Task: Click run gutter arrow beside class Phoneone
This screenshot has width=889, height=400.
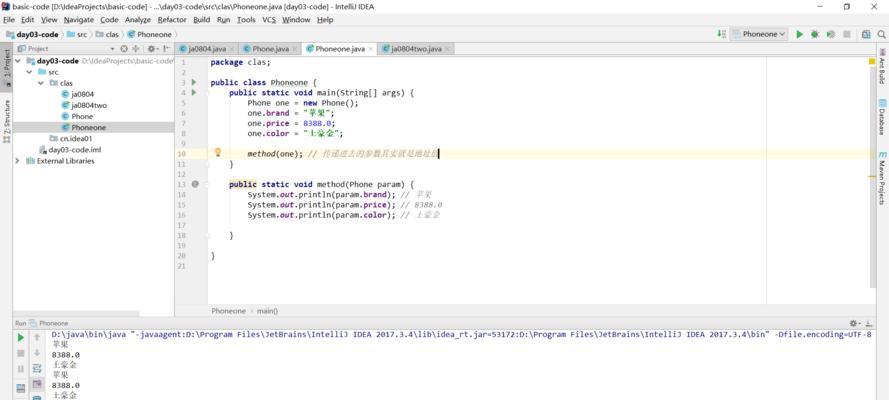Action: point(194,82)
